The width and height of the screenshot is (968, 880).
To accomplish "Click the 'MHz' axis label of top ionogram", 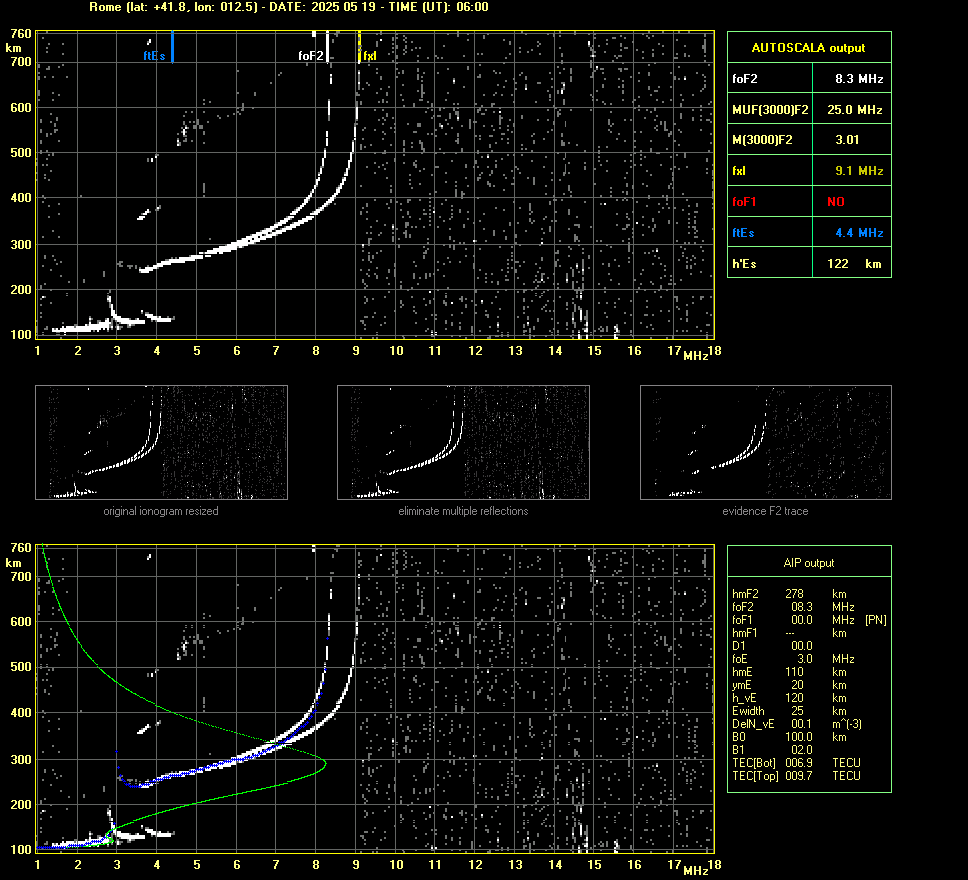I will [696, 356].
